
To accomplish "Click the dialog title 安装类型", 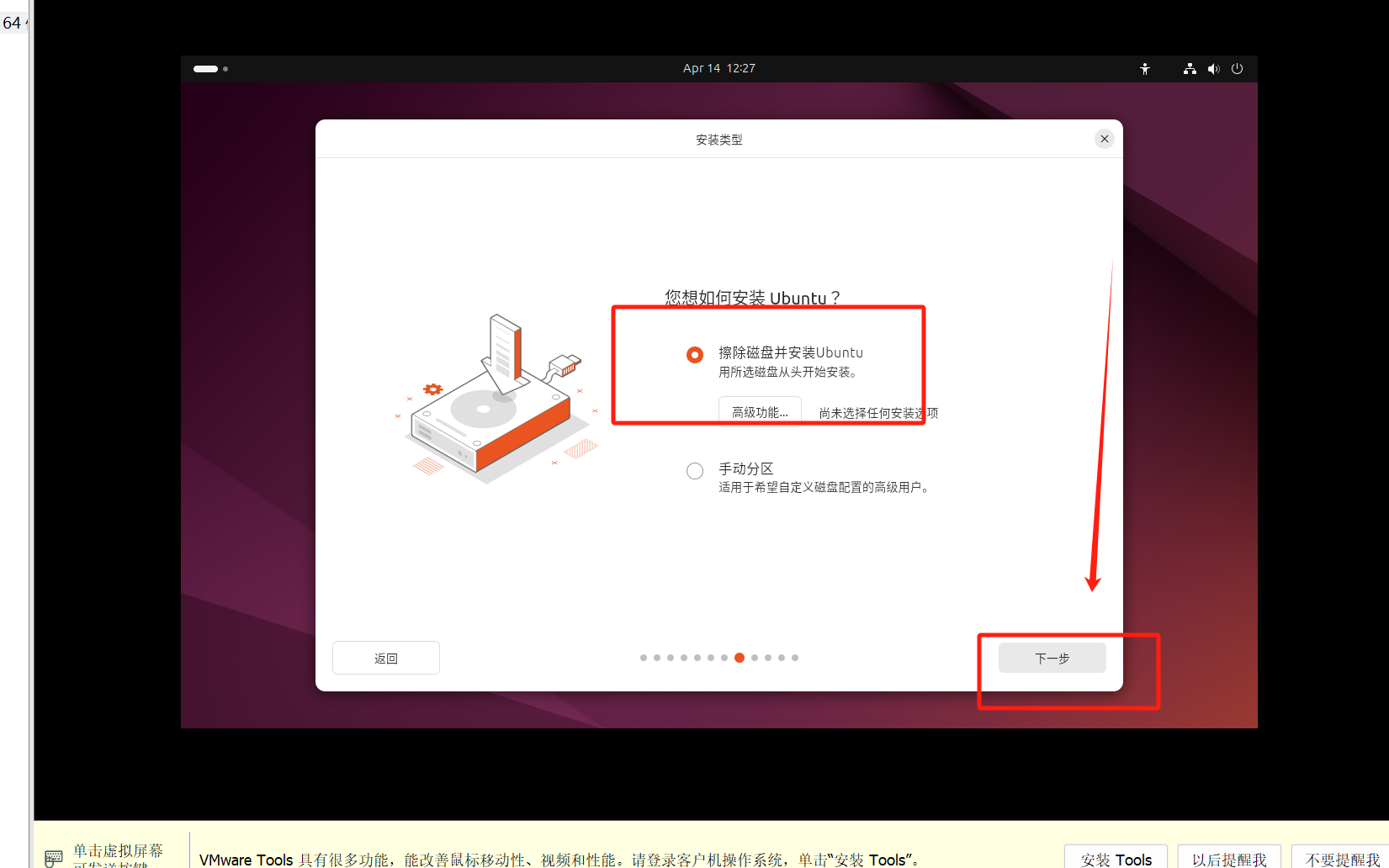I will click(719, 140).
